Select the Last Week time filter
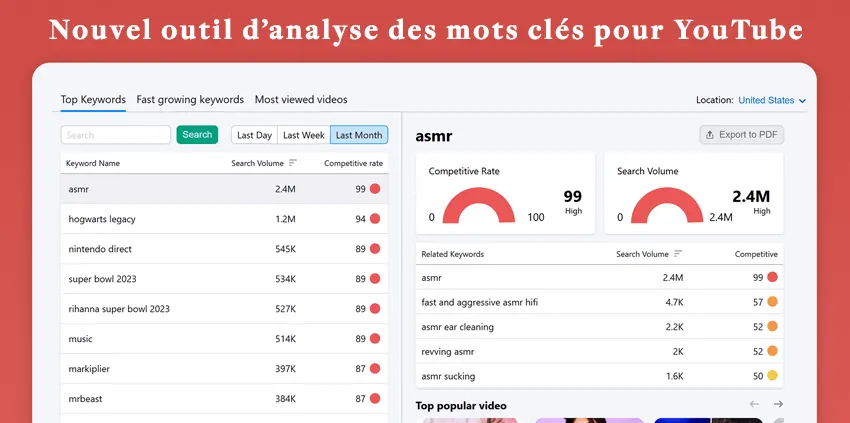This screenshot has width=850, height=423. pos(303,135)
